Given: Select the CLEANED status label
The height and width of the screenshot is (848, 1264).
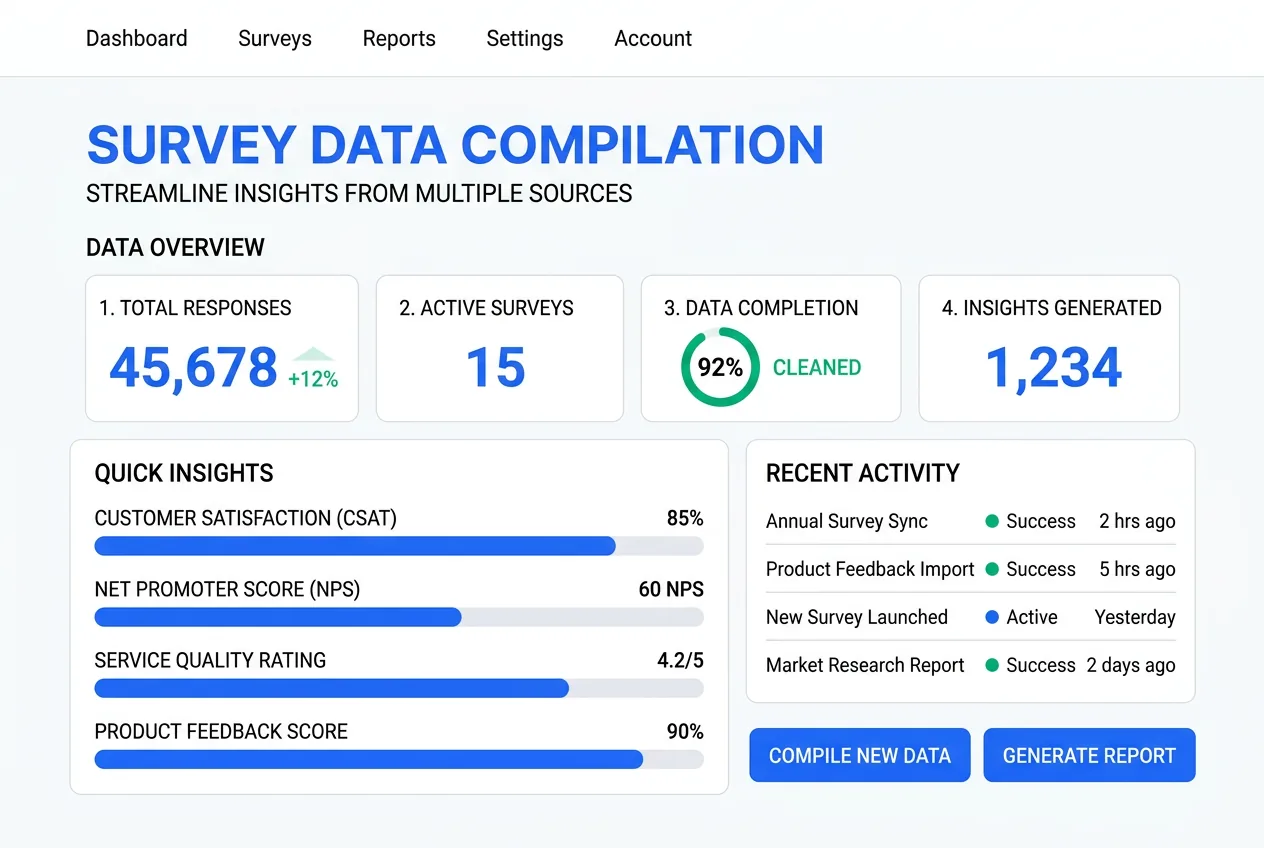Looking at the screenshot, I should [x=817, y=367].
